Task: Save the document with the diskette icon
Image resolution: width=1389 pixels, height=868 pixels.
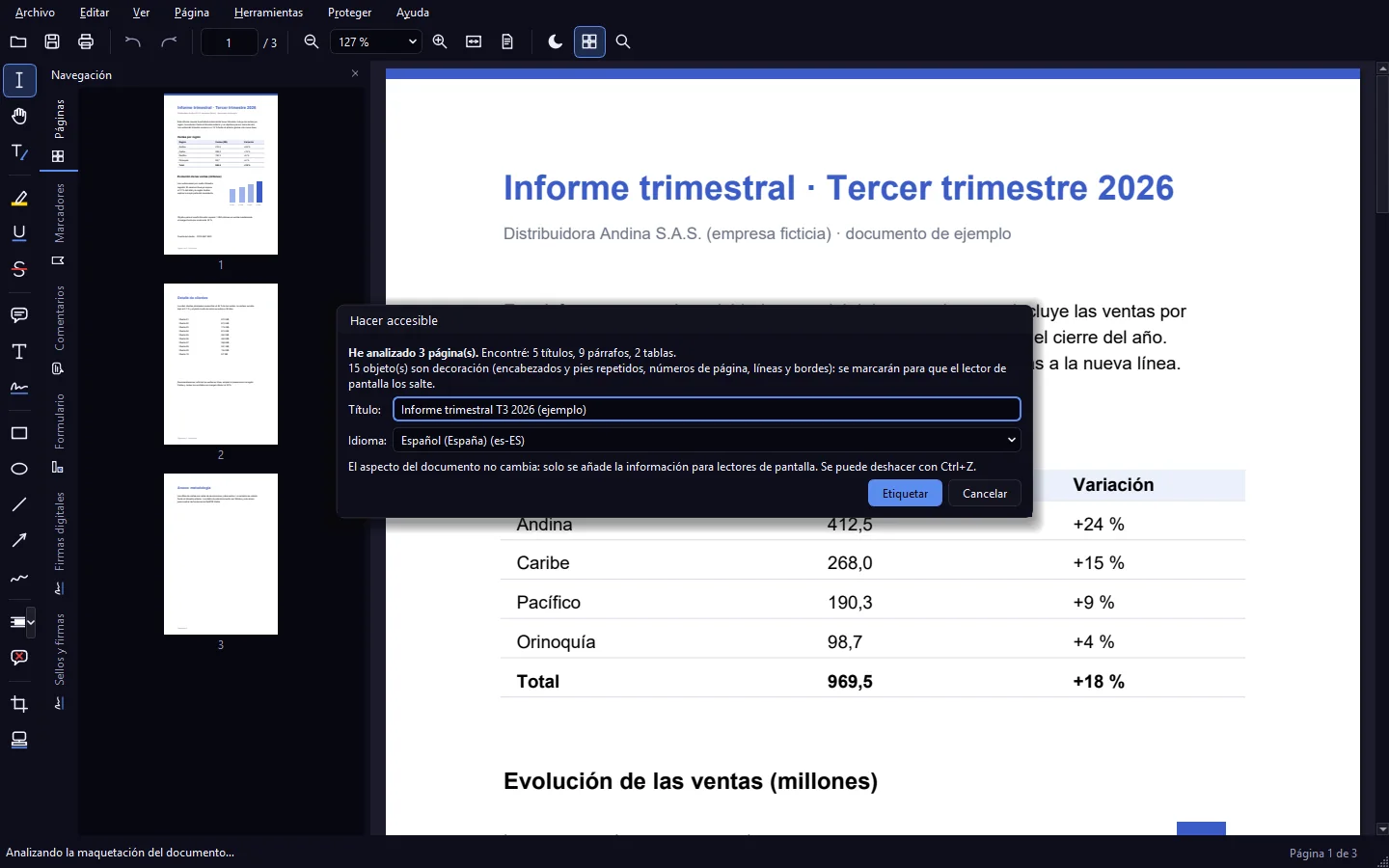Action: point(52,41)
